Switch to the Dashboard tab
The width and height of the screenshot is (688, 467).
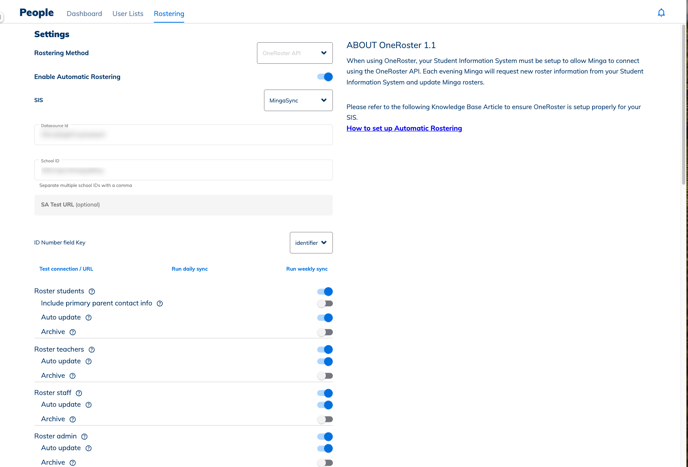pos(84,14)
